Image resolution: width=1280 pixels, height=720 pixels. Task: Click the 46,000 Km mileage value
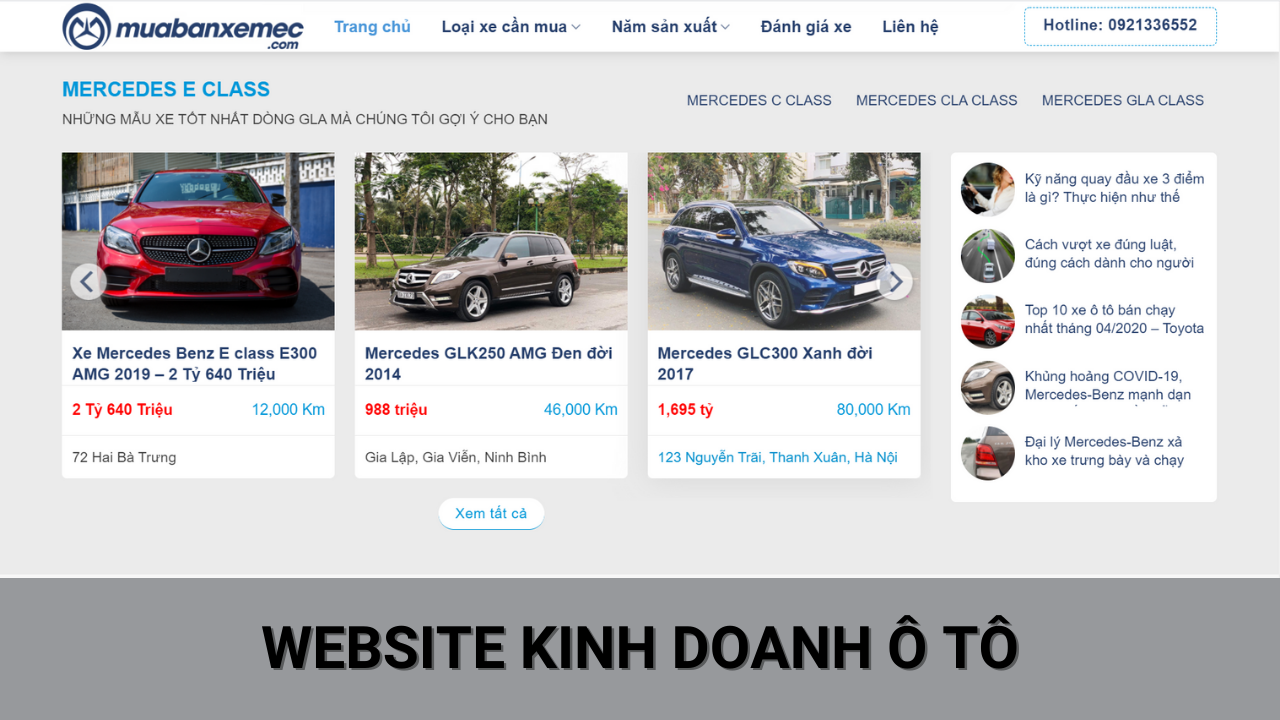[581, 409]
